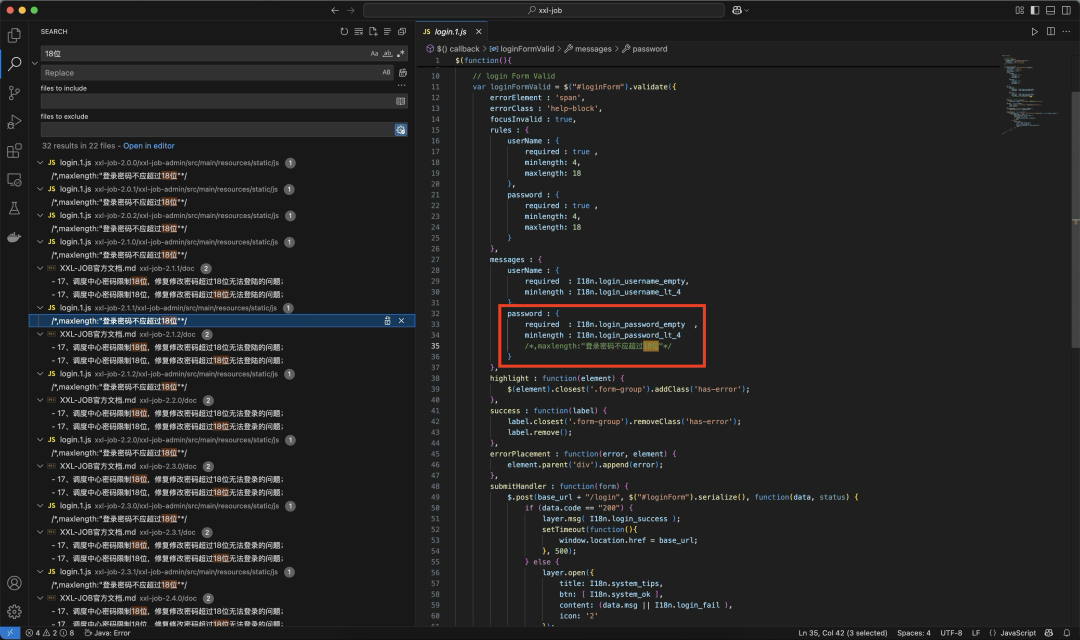Toggle Preserve Case in Replace field
The height and width of the screenshot is (640, 1080).
pyautogui.click(x=386, y=72)
